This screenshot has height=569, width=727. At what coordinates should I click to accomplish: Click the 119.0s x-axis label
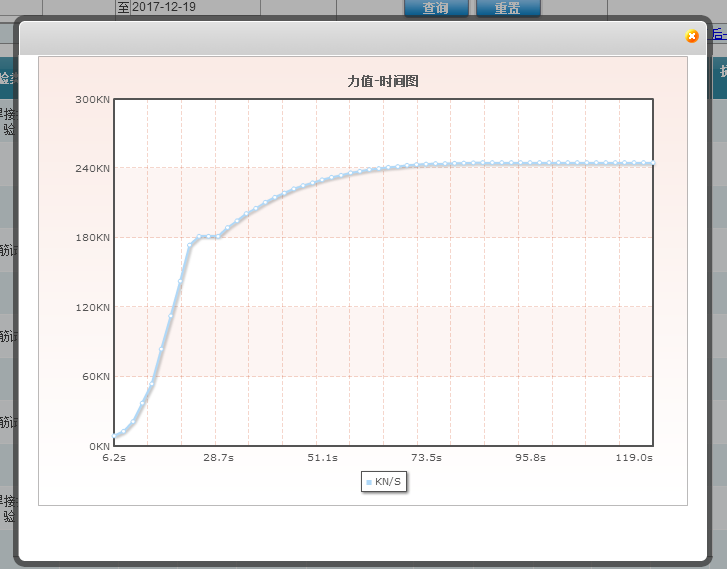(634, 458)
